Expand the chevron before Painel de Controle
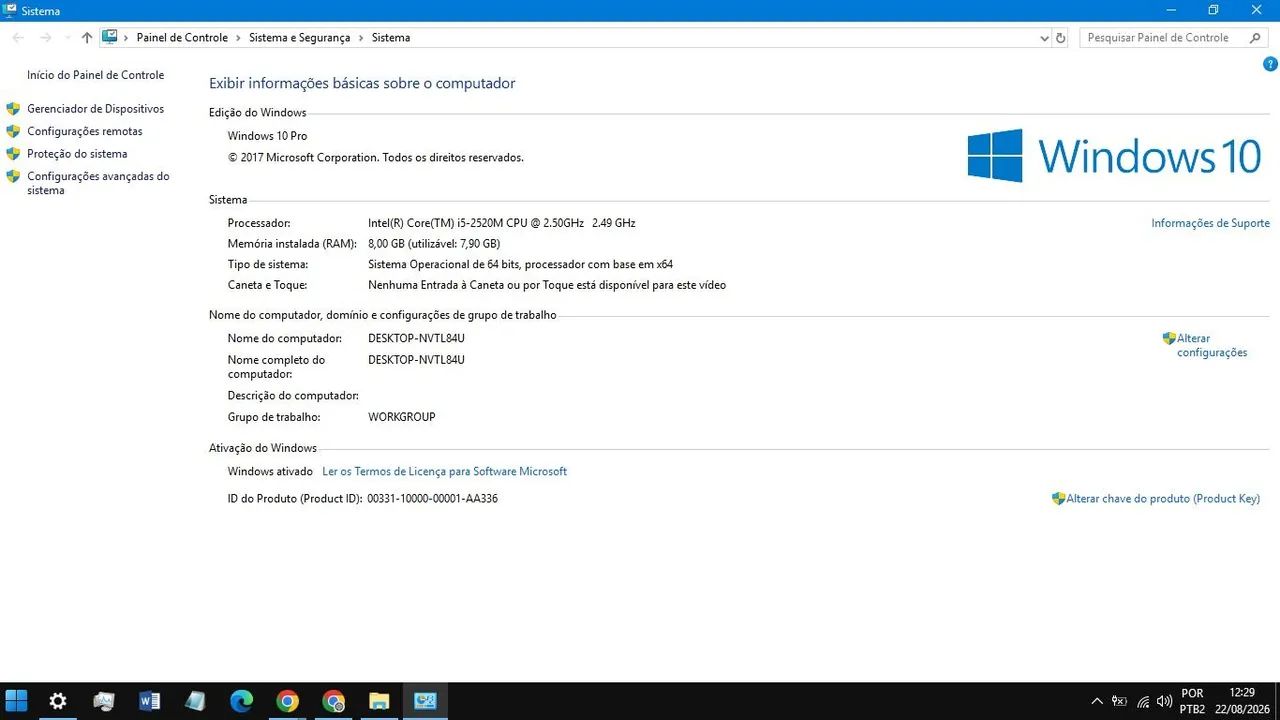This screenshot has height=720, width=1280. (x=127, y=37)
